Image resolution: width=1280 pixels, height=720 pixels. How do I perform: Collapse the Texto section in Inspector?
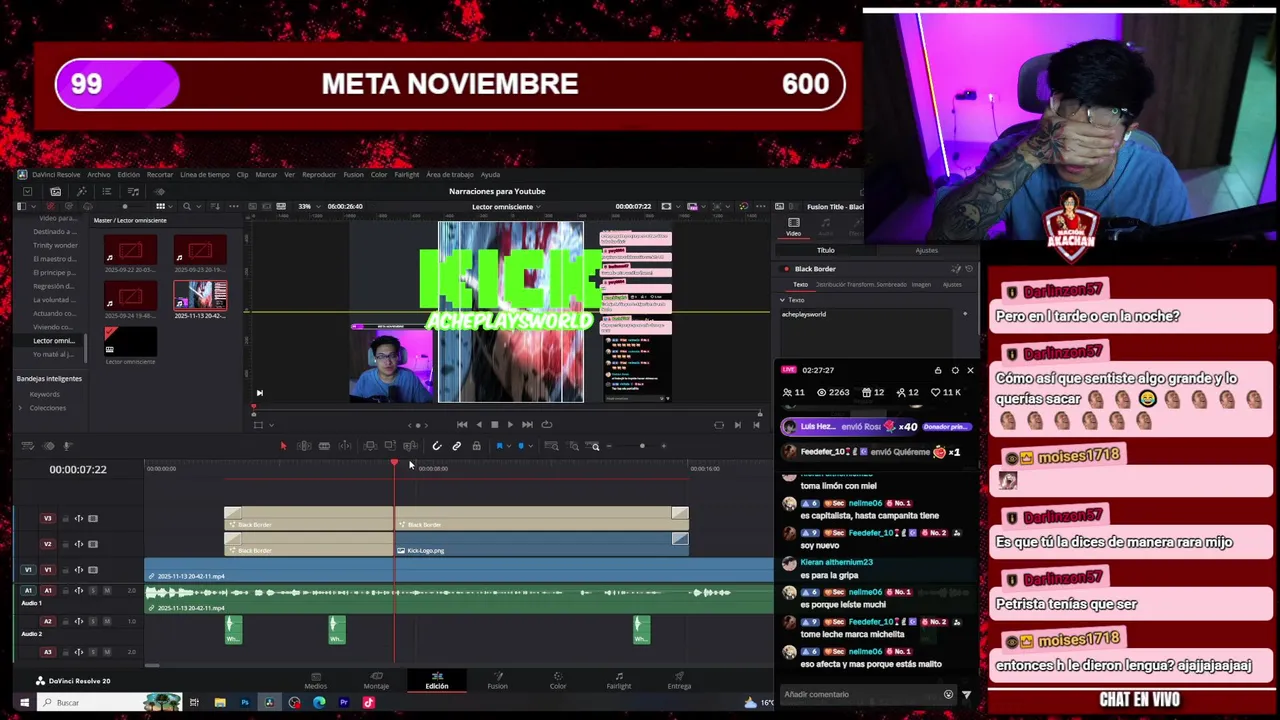tap(783, 300)
